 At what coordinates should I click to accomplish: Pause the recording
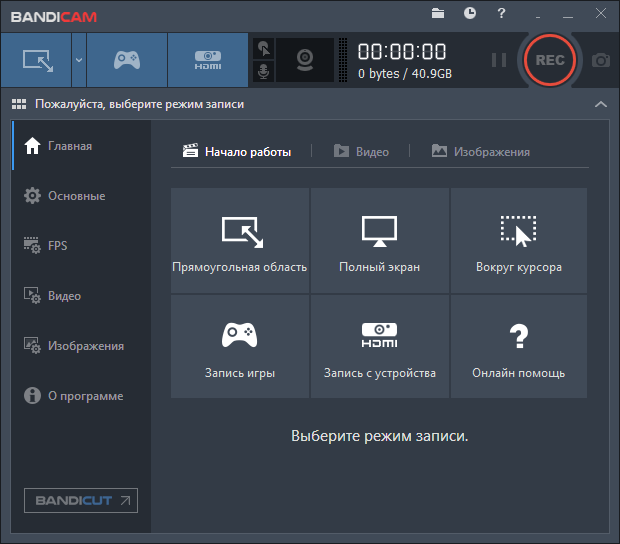pyautogui.click(x=499, y=60)
